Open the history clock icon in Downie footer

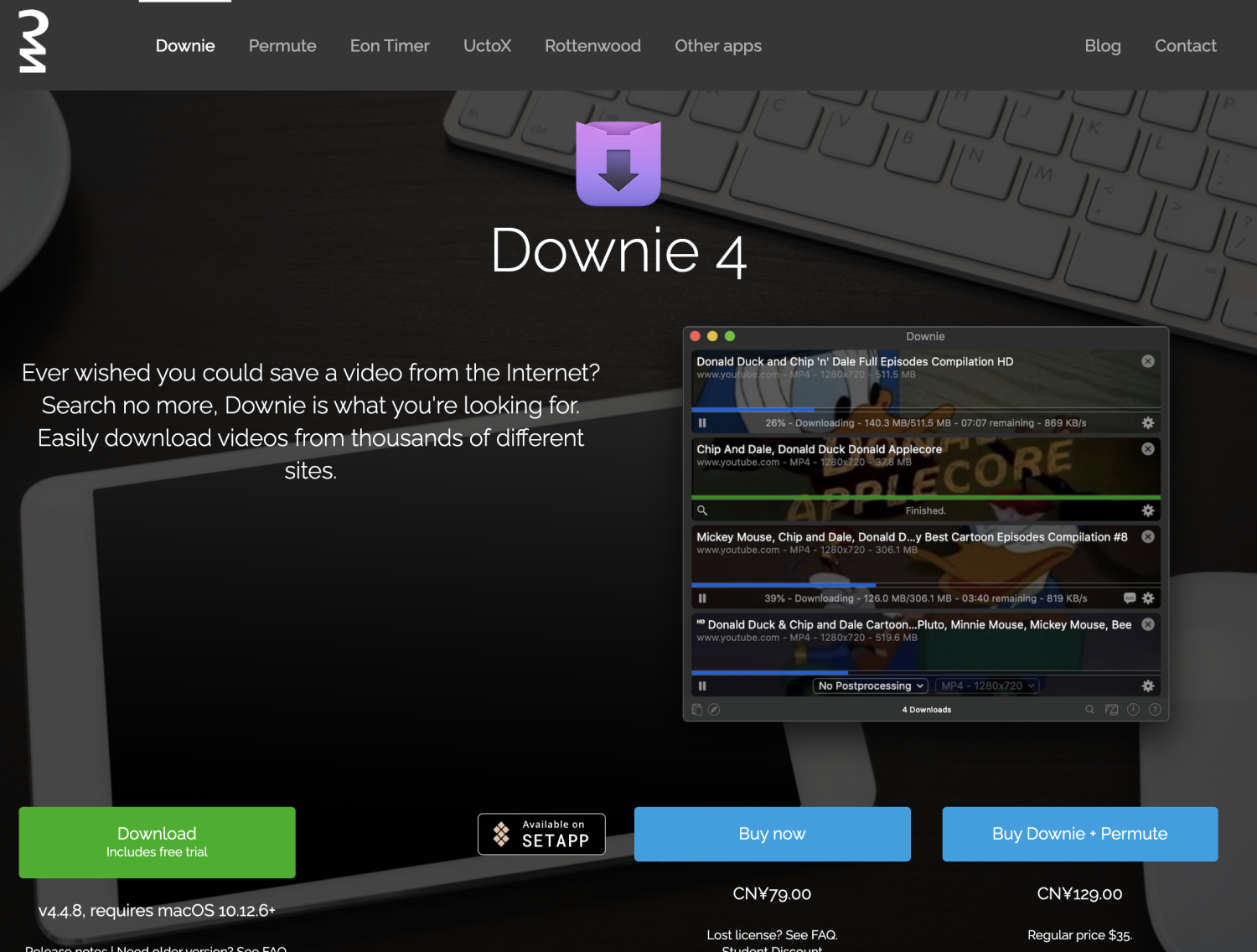tap(1133, 710)
